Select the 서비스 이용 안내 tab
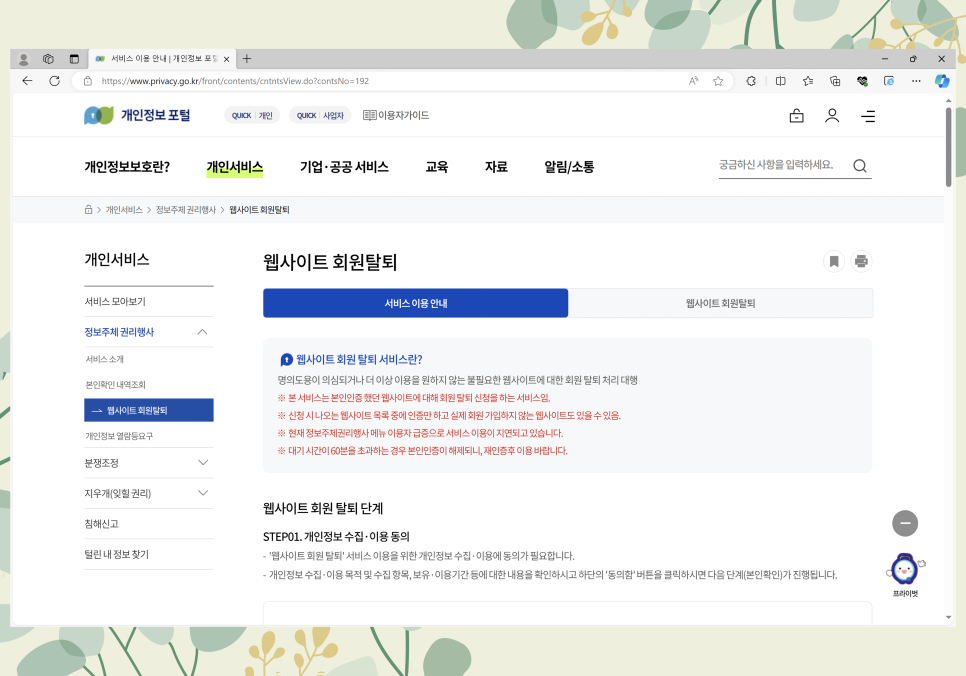The height and width of the screenshot is (676, 966). [x=416, y=303]
